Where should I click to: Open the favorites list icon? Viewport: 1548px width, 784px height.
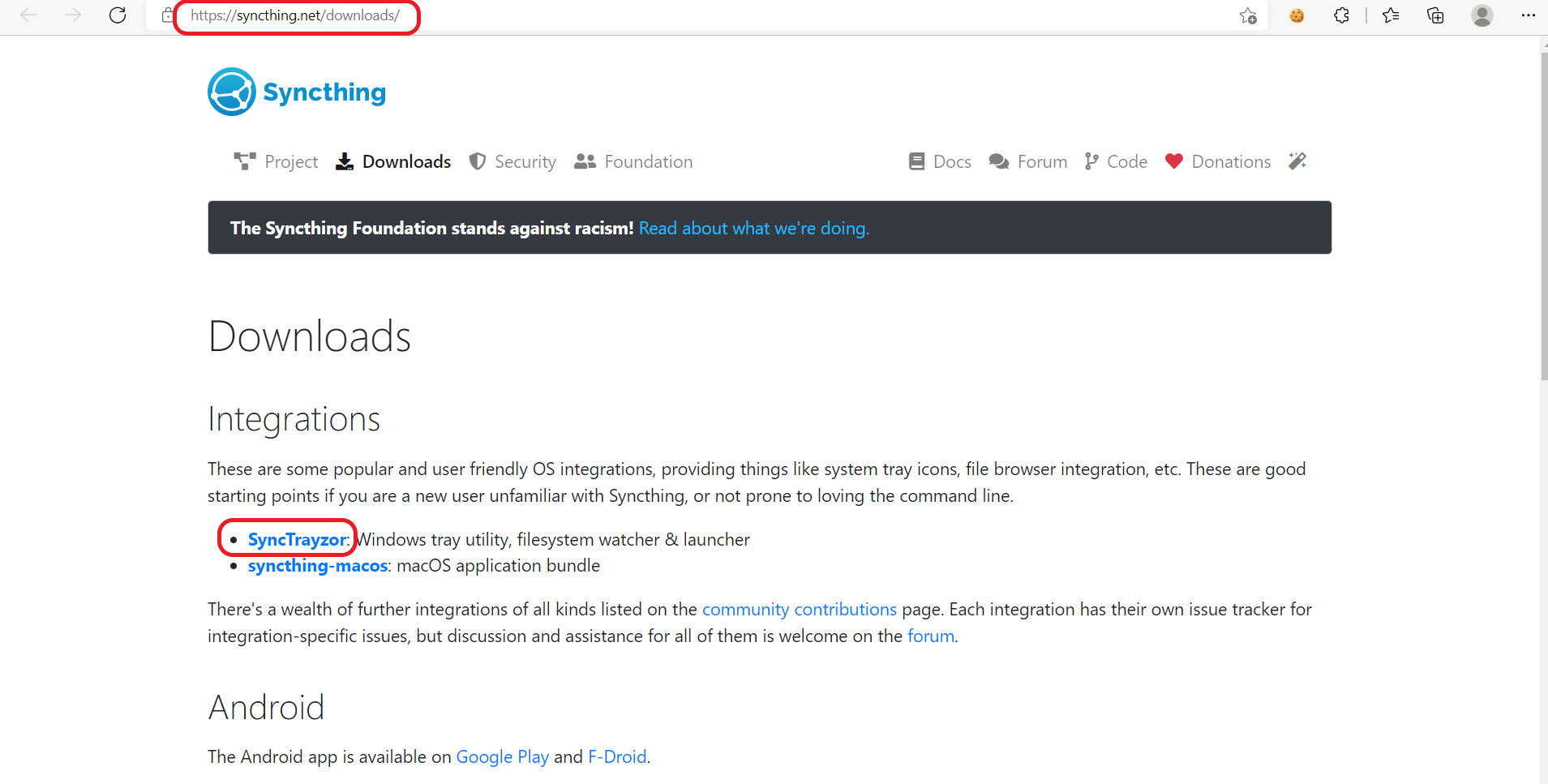pyautogui.click(x=1391, y=15)
